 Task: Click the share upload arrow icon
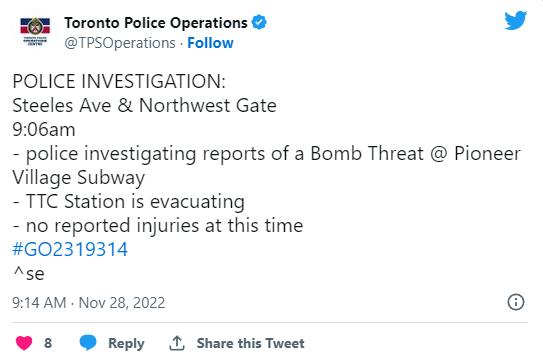click(x=177, y=343)
